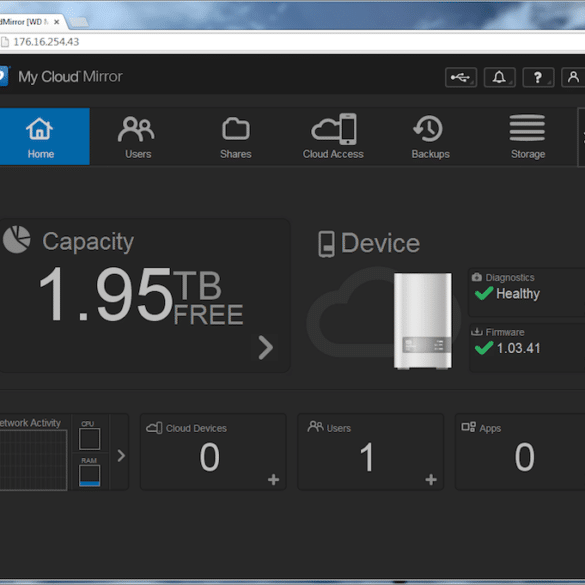The height and width of the screenshot is (585, 585).
Task: Click the Users panel icon
Action: point(315,426)
